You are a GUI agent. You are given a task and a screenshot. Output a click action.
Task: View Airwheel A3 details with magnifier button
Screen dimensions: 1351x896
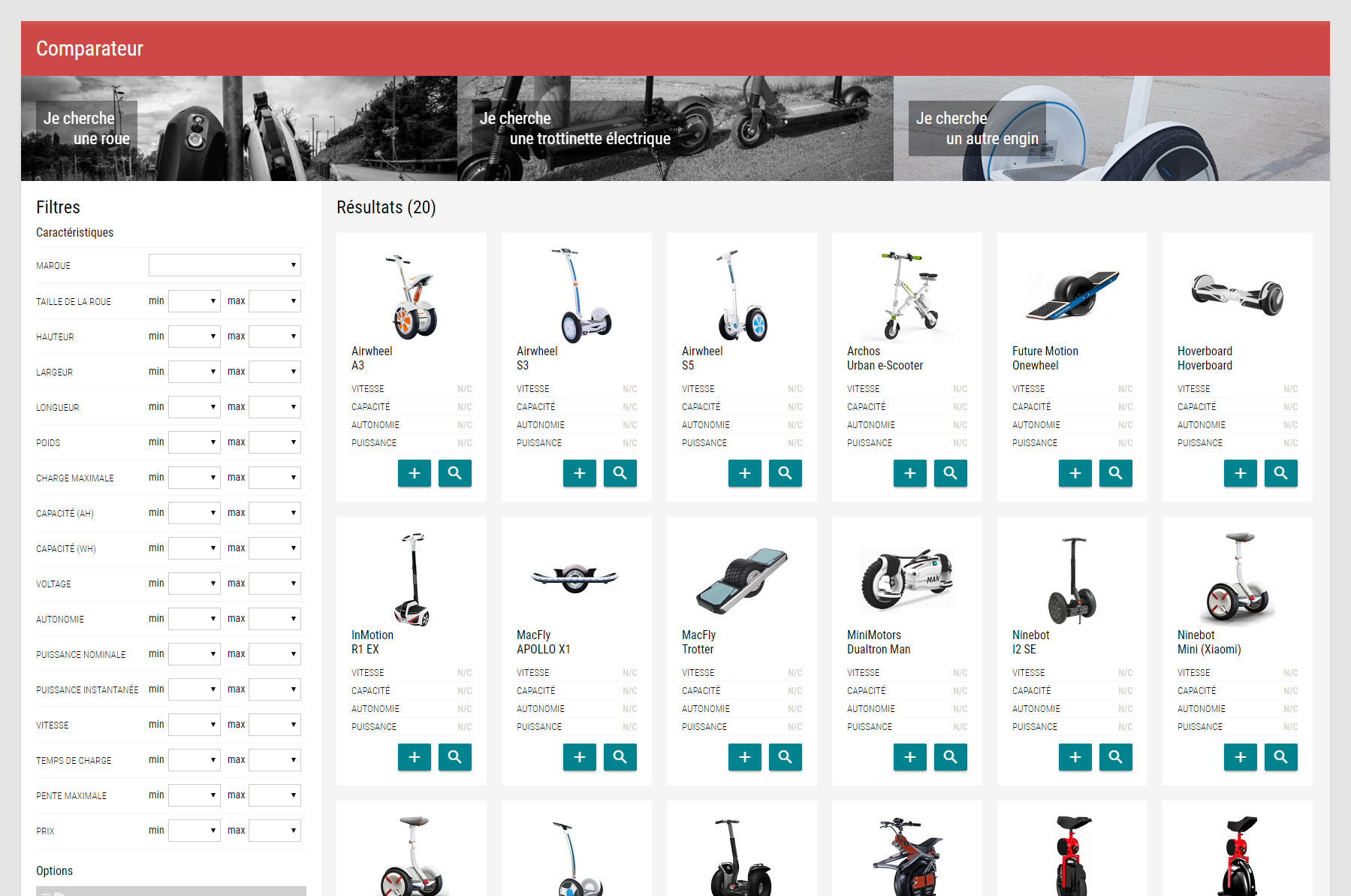[455, 473]
